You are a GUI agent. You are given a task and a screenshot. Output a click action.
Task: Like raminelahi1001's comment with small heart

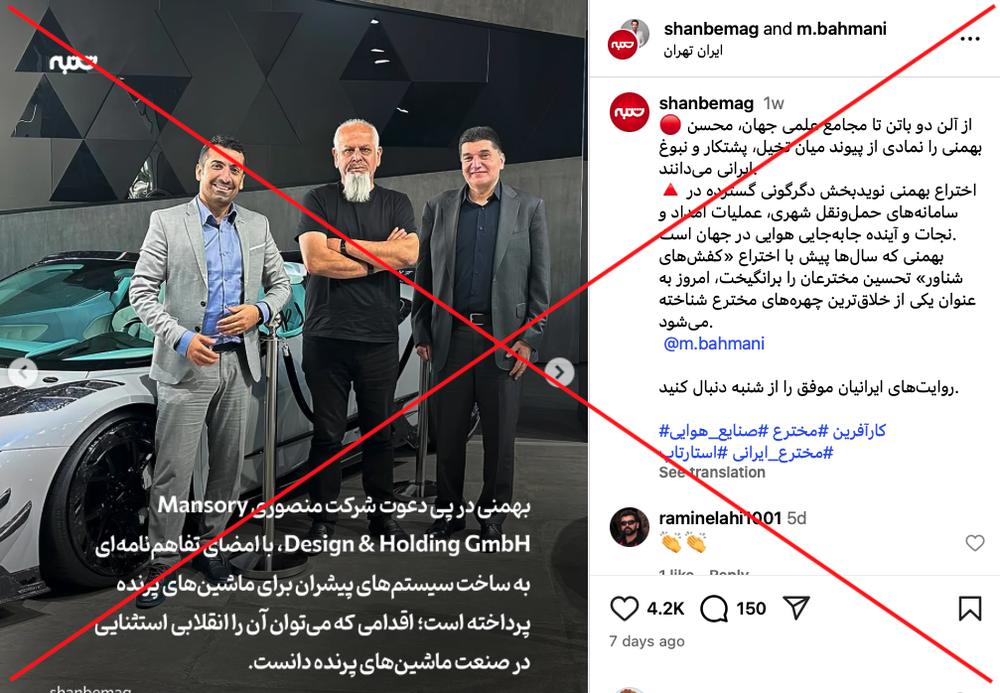coord(974,543)
